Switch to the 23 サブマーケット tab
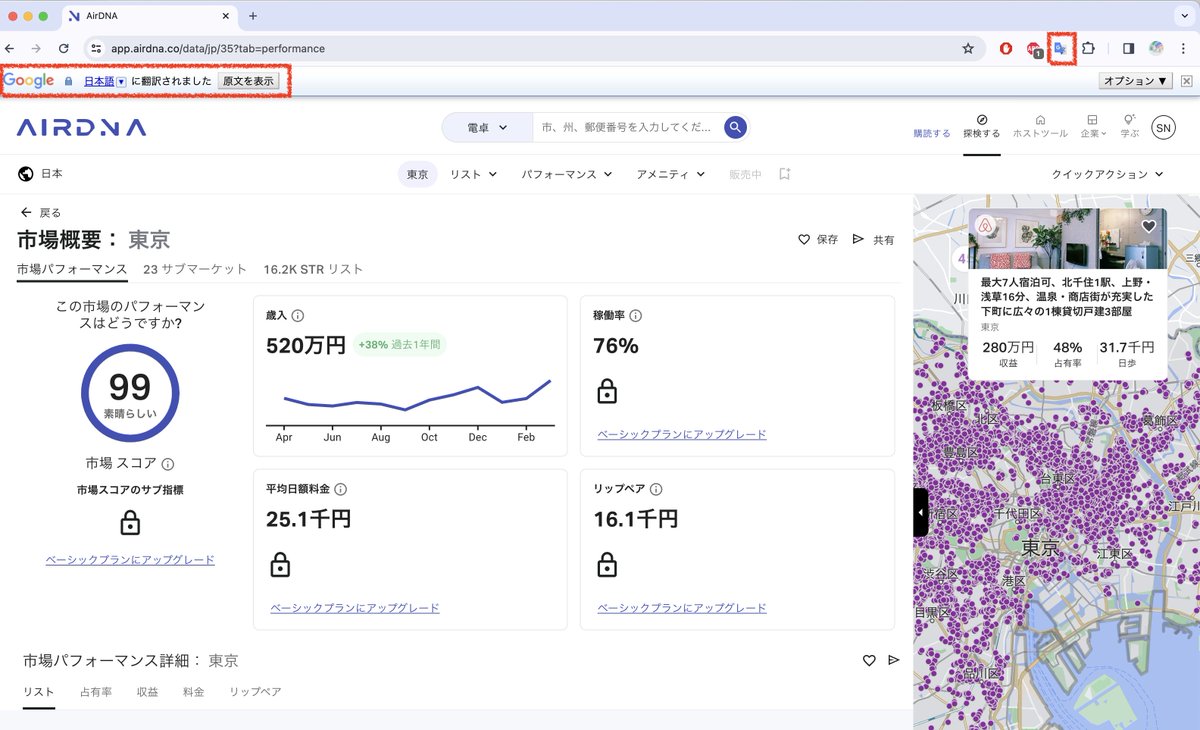 point(195,269)
